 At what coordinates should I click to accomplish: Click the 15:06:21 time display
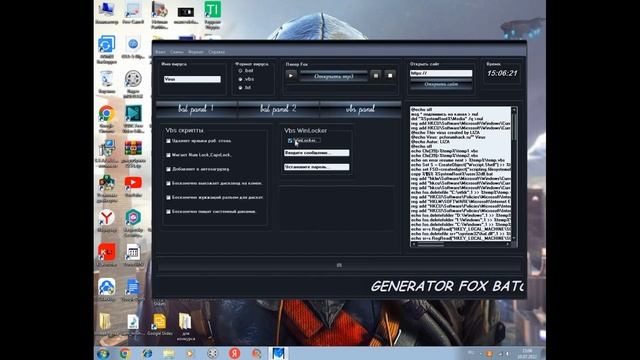click(502, 73)
